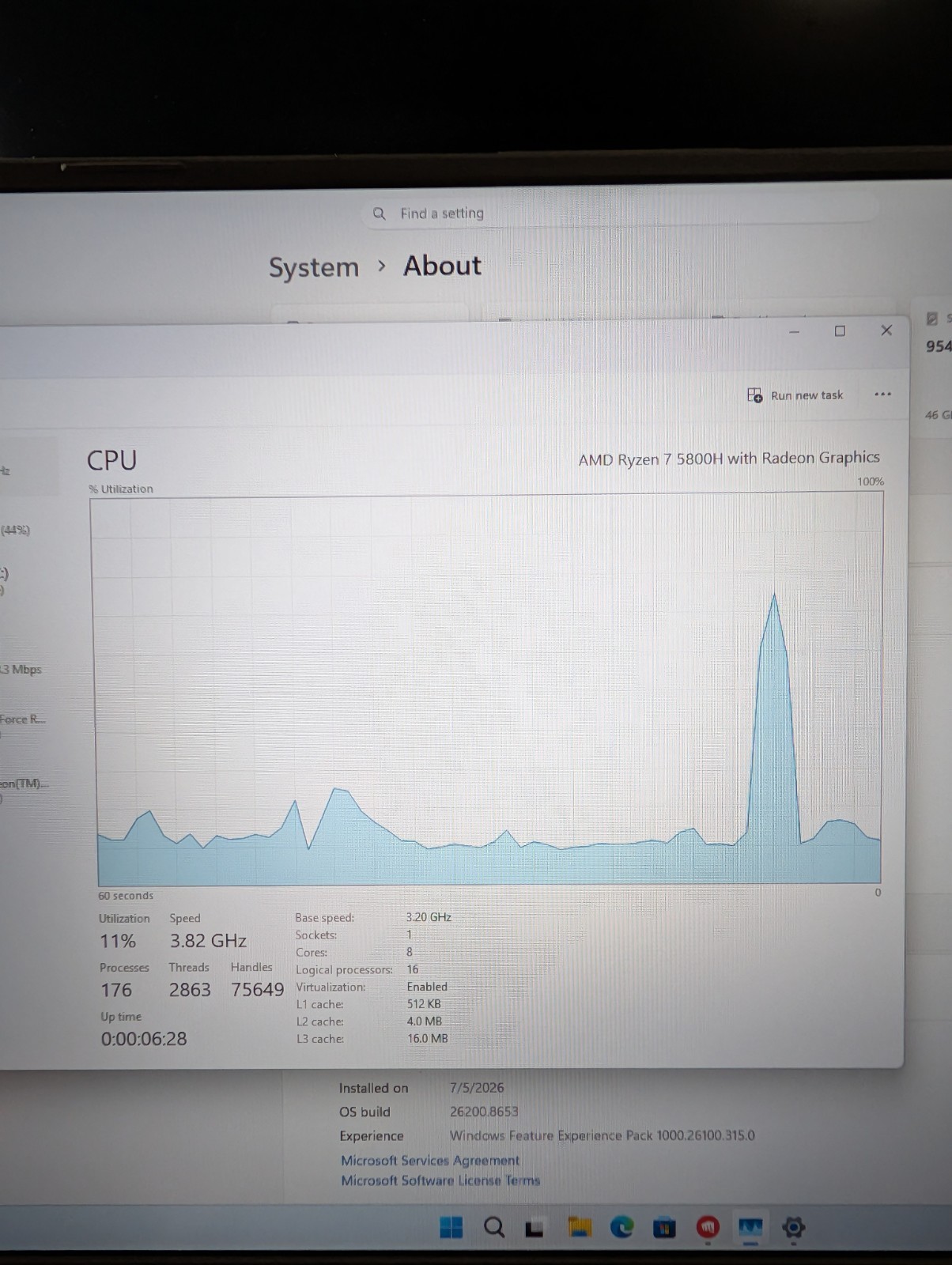Click the 512 KB L1 cache value
This screenshot has height=1265, width=952.
tap(424, 1004)
